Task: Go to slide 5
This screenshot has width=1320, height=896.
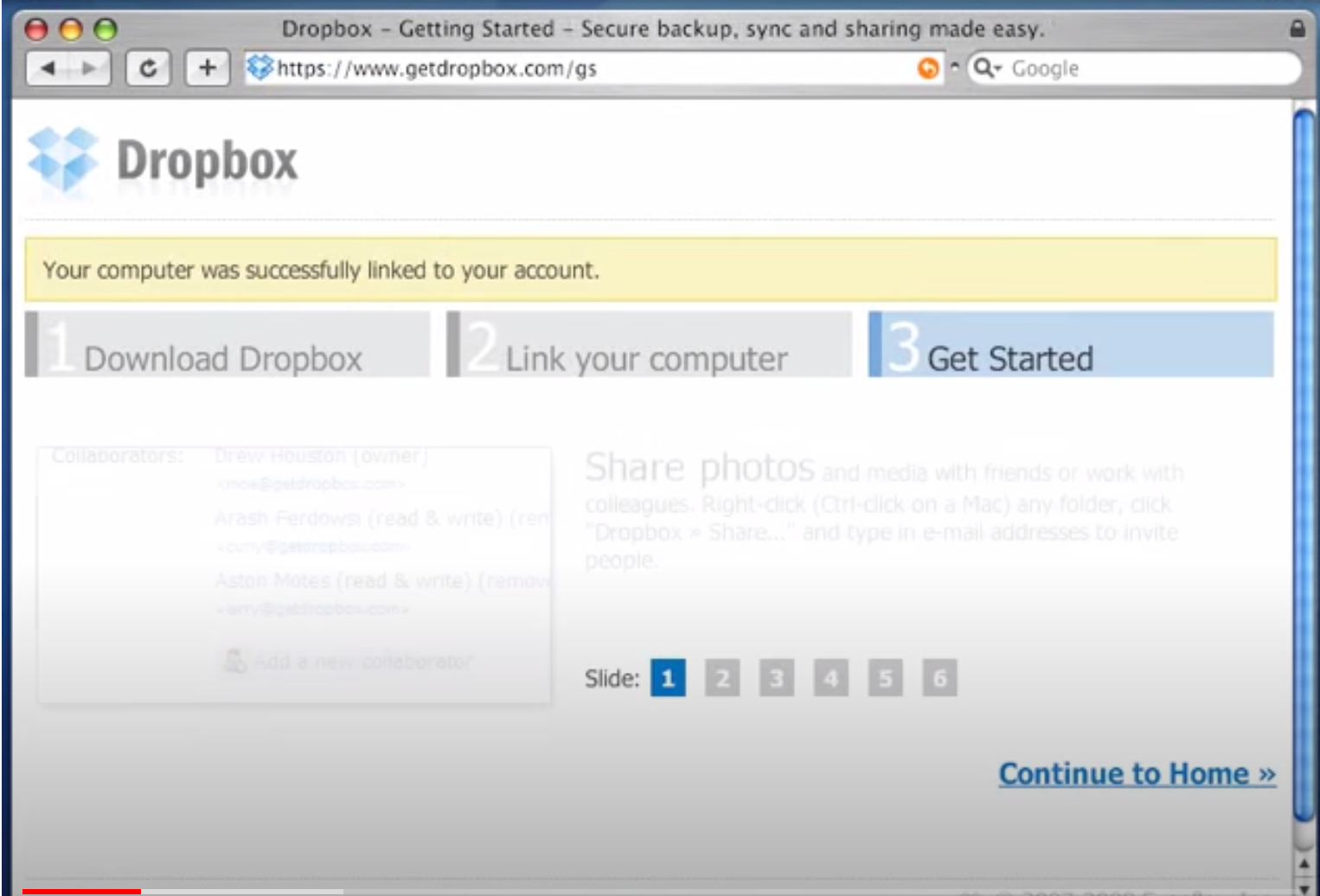Action: [x=886, y=678]
